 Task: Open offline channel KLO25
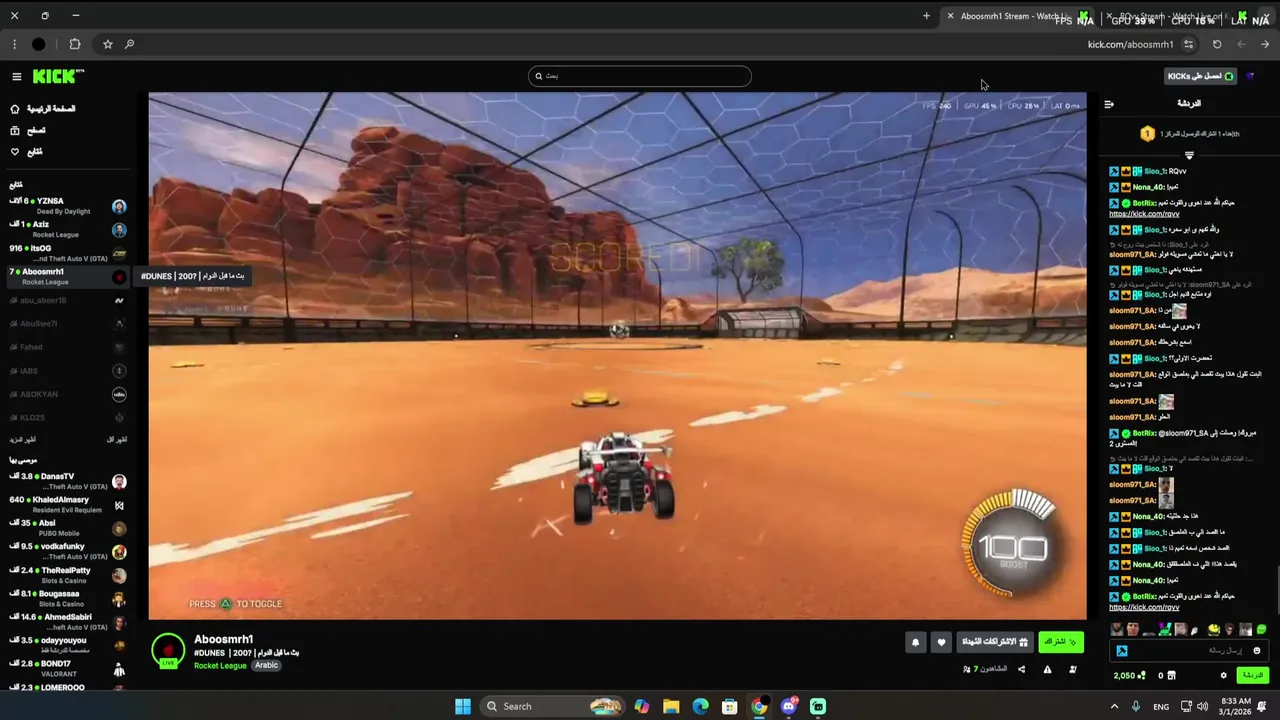click(66, 417)
